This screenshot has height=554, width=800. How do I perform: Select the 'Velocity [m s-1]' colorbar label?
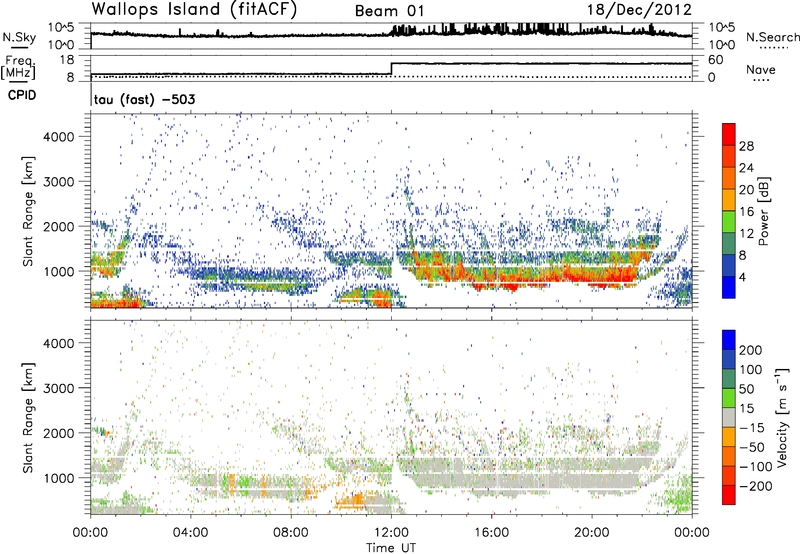[783, 417]
